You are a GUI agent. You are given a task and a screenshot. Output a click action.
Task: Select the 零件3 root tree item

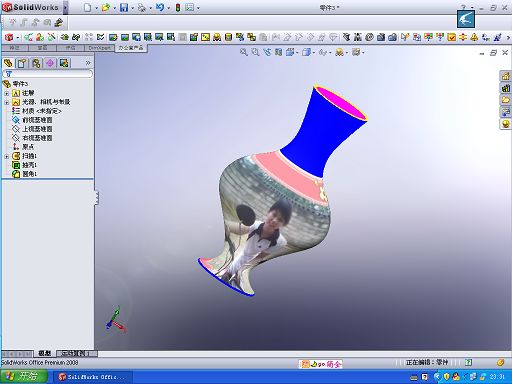20,84
